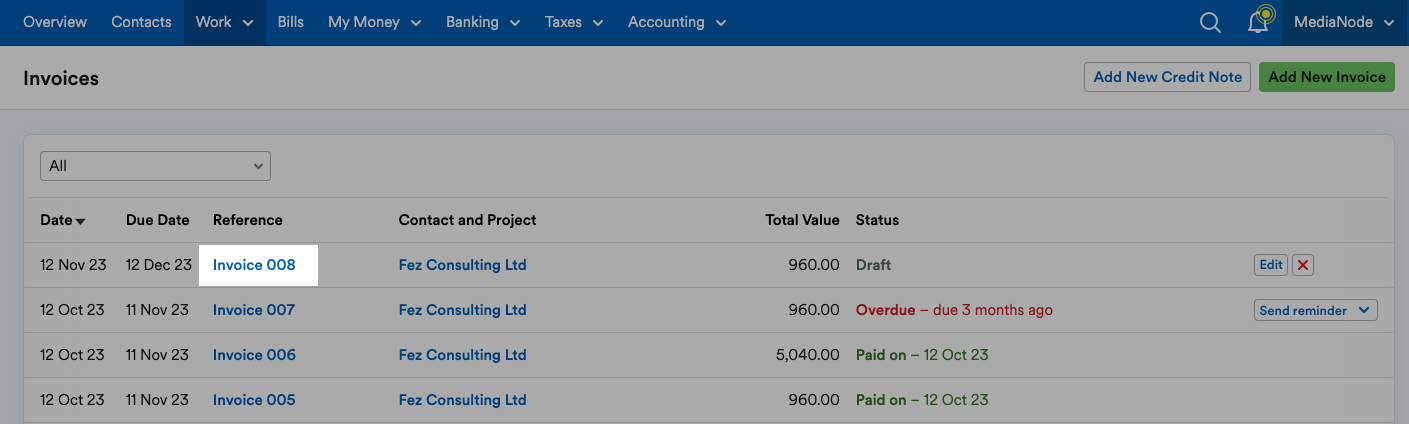
Task: Click the Invoices page heading
Action: (x=61, y=78)
